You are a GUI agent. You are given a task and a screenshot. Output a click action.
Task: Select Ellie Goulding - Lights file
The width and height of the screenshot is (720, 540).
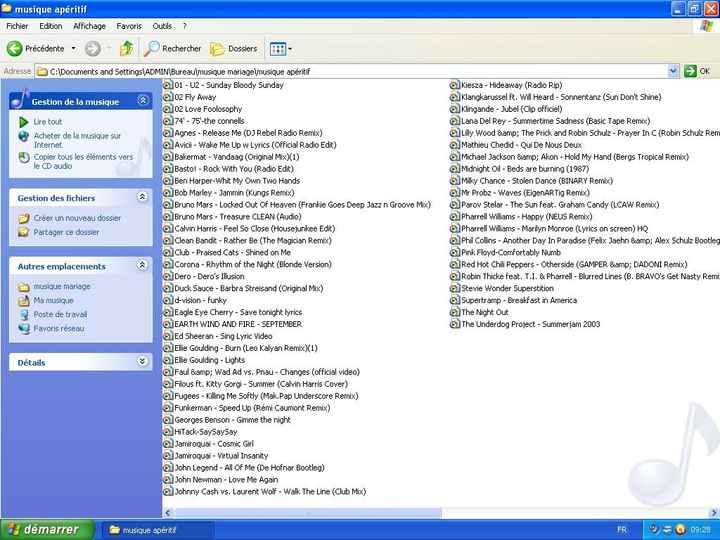[209, 360]
